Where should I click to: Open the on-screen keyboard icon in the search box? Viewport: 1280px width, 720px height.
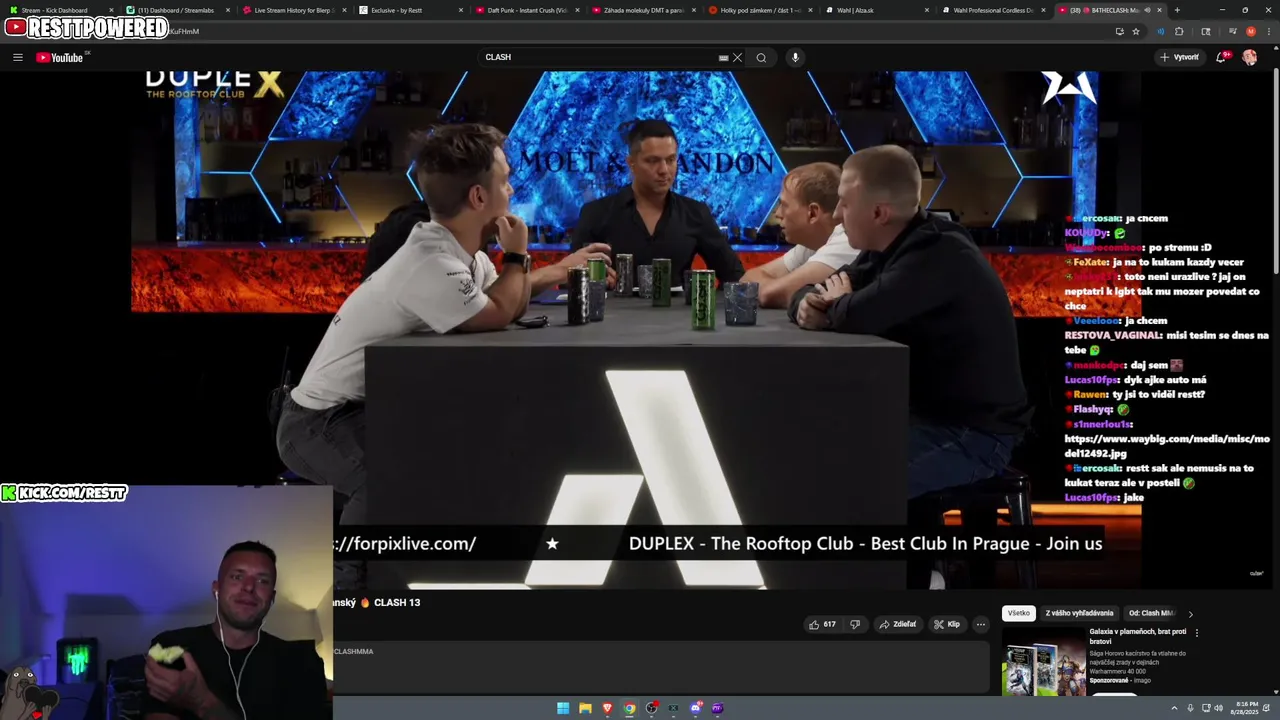(723, 57)
